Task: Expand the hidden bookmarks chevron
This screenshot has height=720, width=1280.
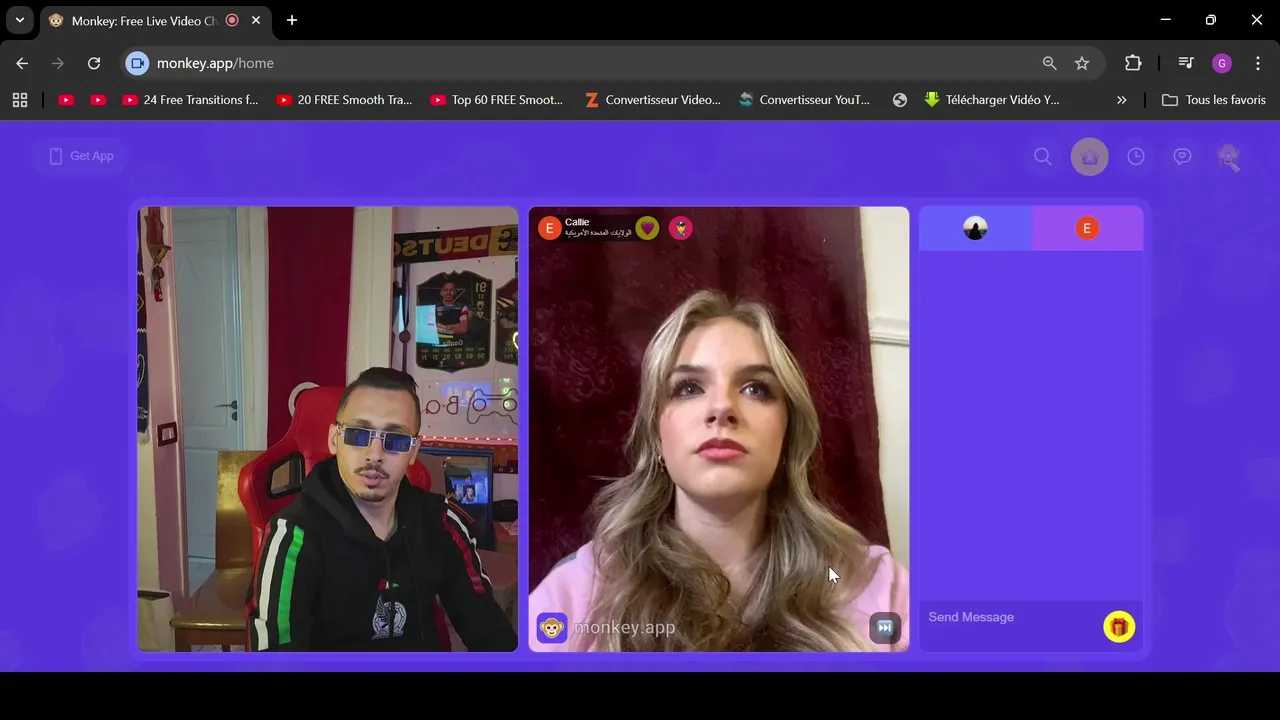Action: click(x=1122, y=100)
